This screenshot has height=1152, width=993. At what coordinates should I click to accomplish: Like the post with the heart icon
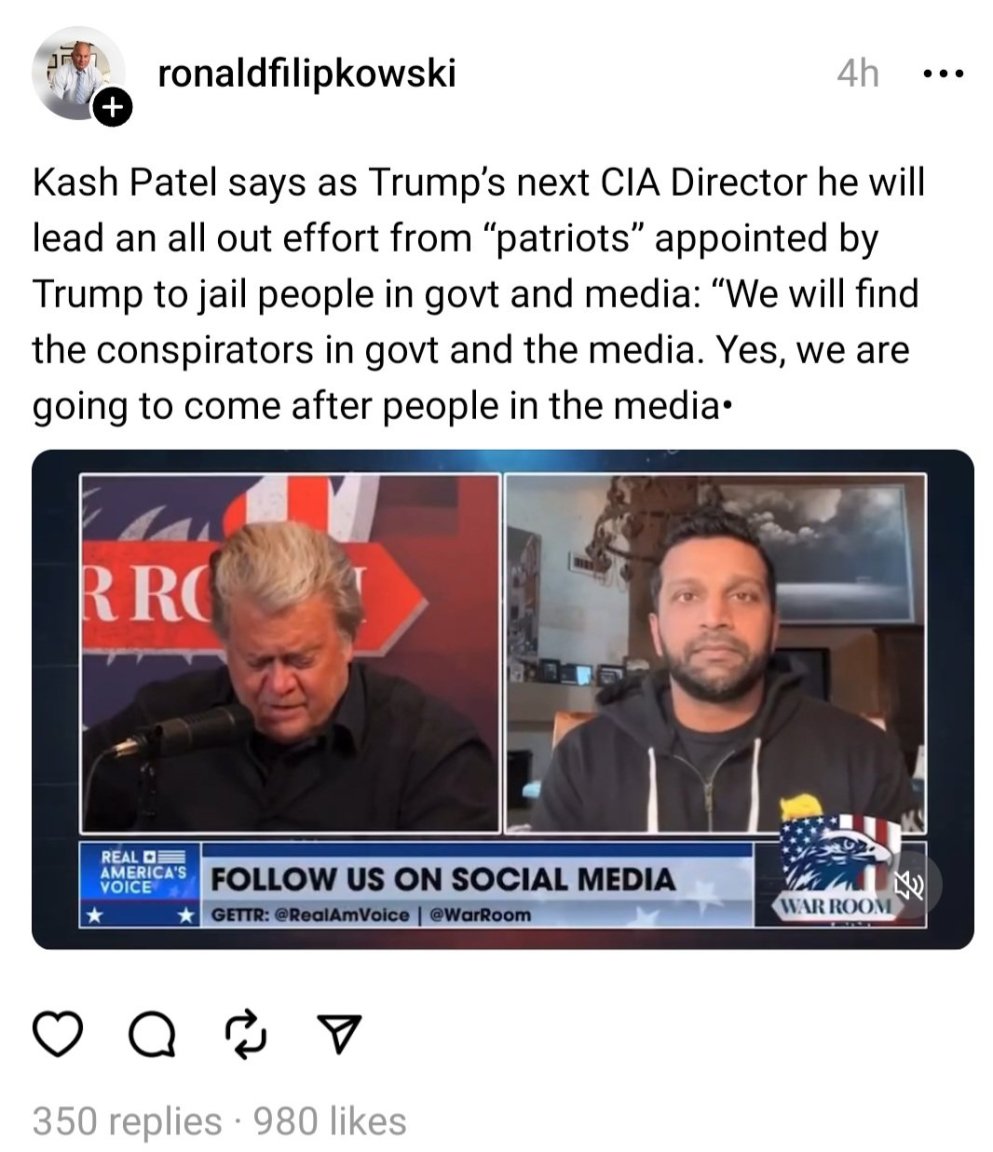point(58,1034)
